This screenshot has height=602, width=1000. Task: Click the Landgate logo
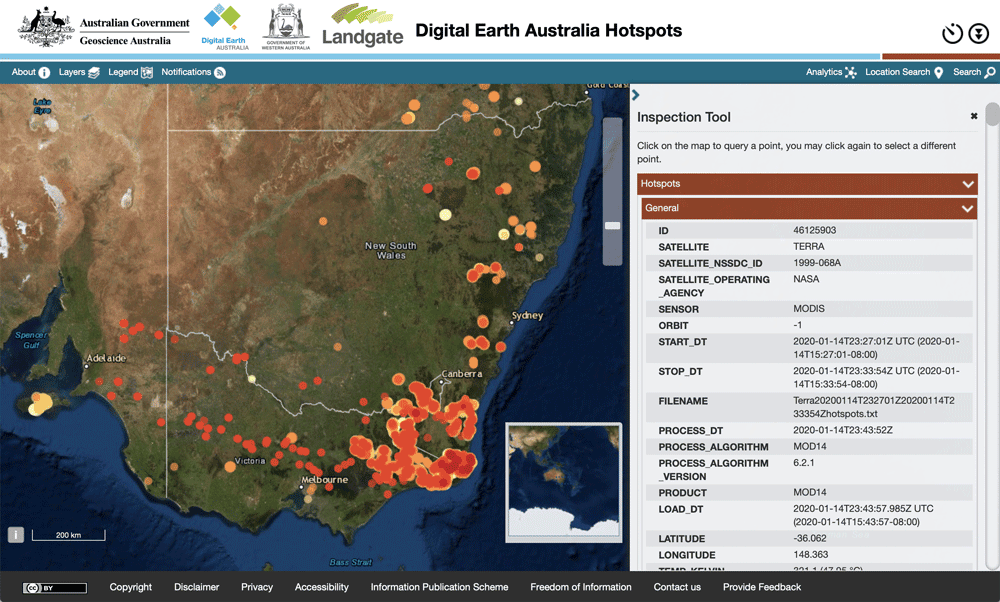click(x=362, y=27)
